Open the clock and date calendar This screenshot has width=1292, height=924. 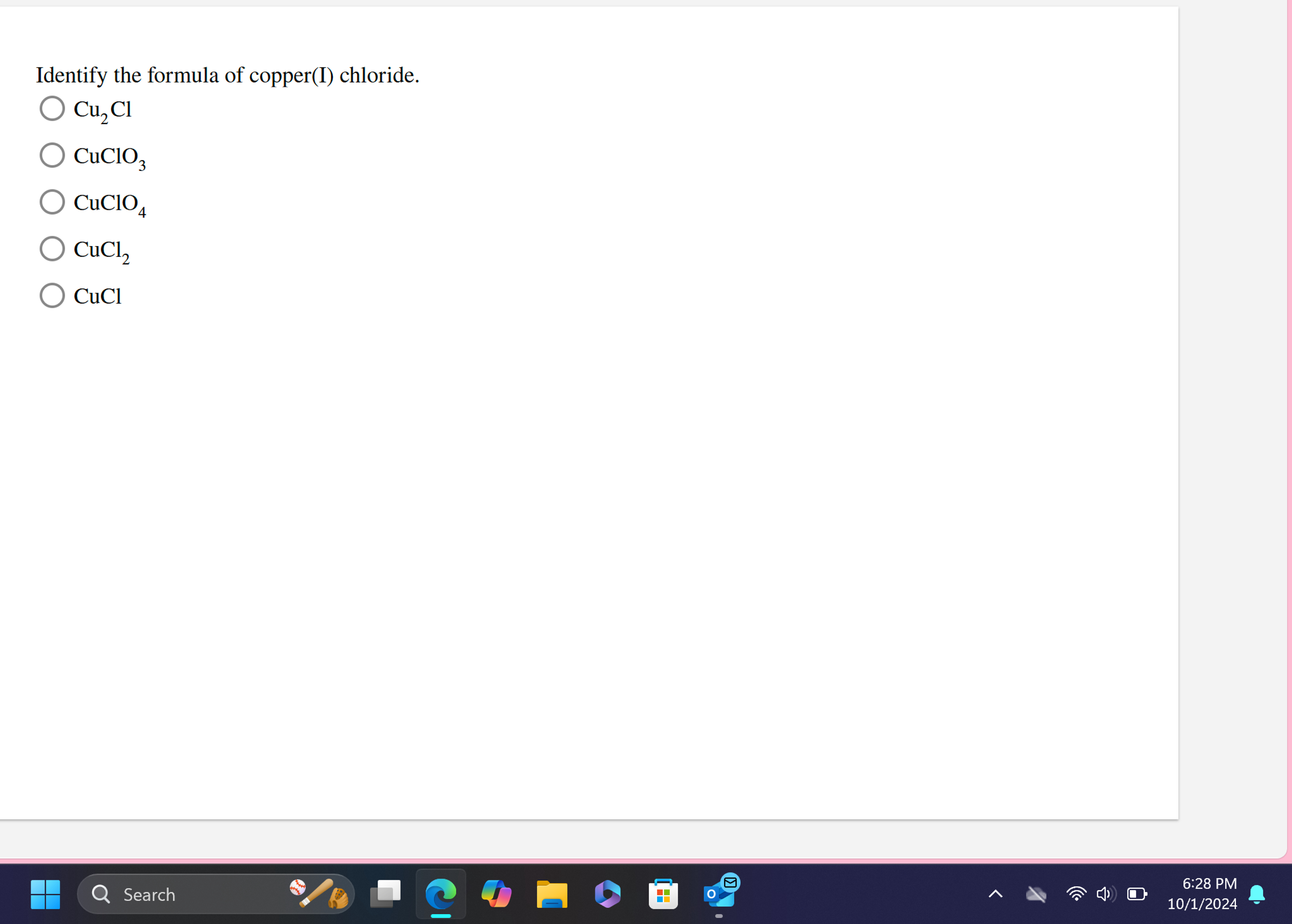[1202, 894]
